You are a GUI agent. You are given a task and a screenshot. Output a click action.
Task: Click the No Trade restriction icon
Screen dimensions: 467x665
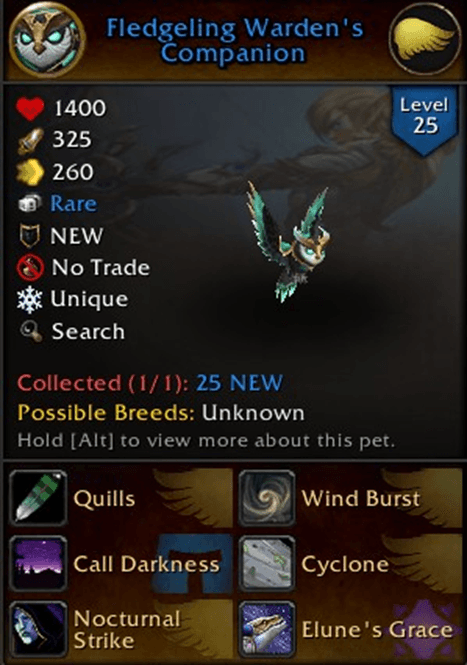[30, 268]
